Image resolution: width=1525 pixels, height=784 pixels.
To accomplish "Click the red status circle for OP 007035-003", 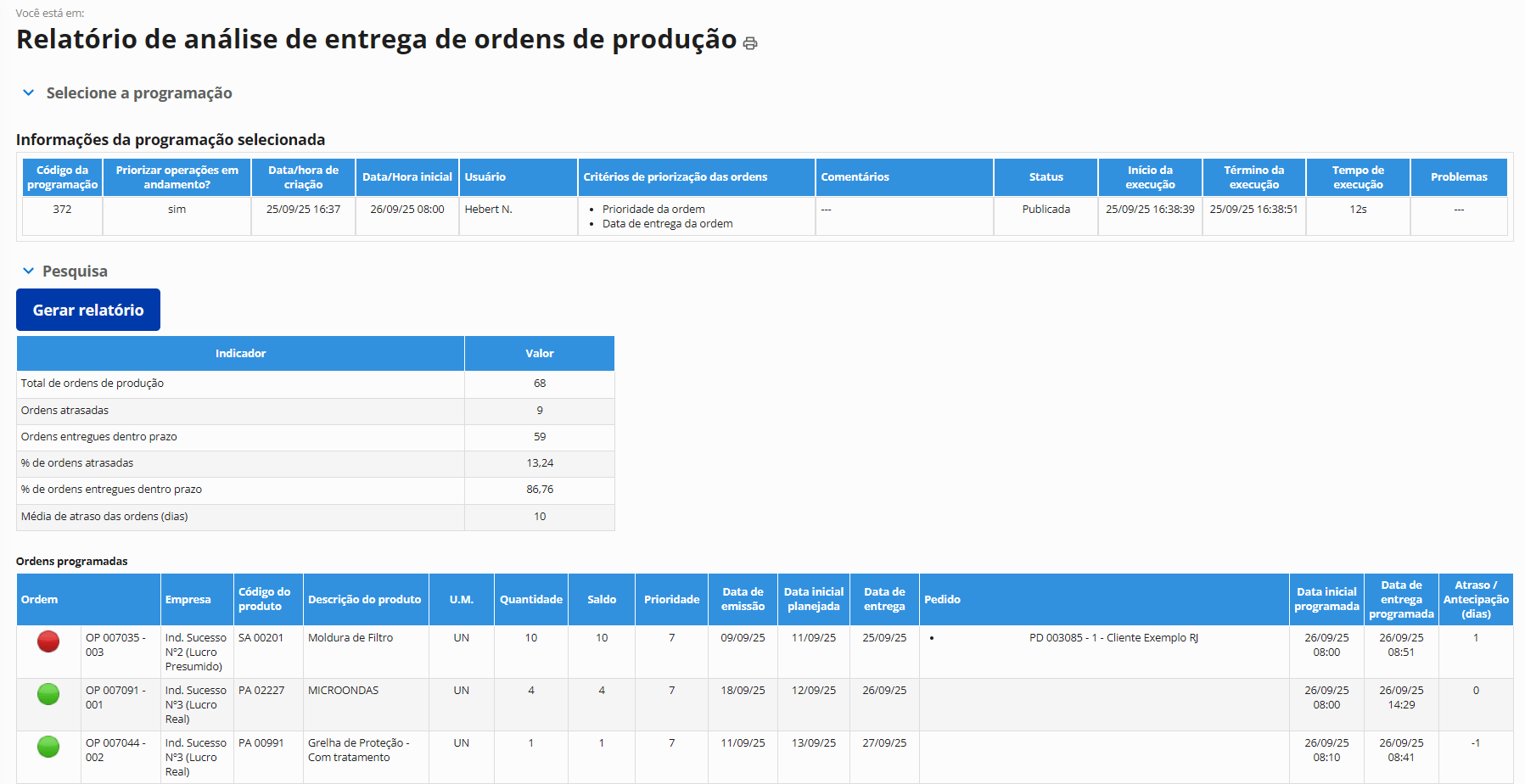I will coord(48,641).
